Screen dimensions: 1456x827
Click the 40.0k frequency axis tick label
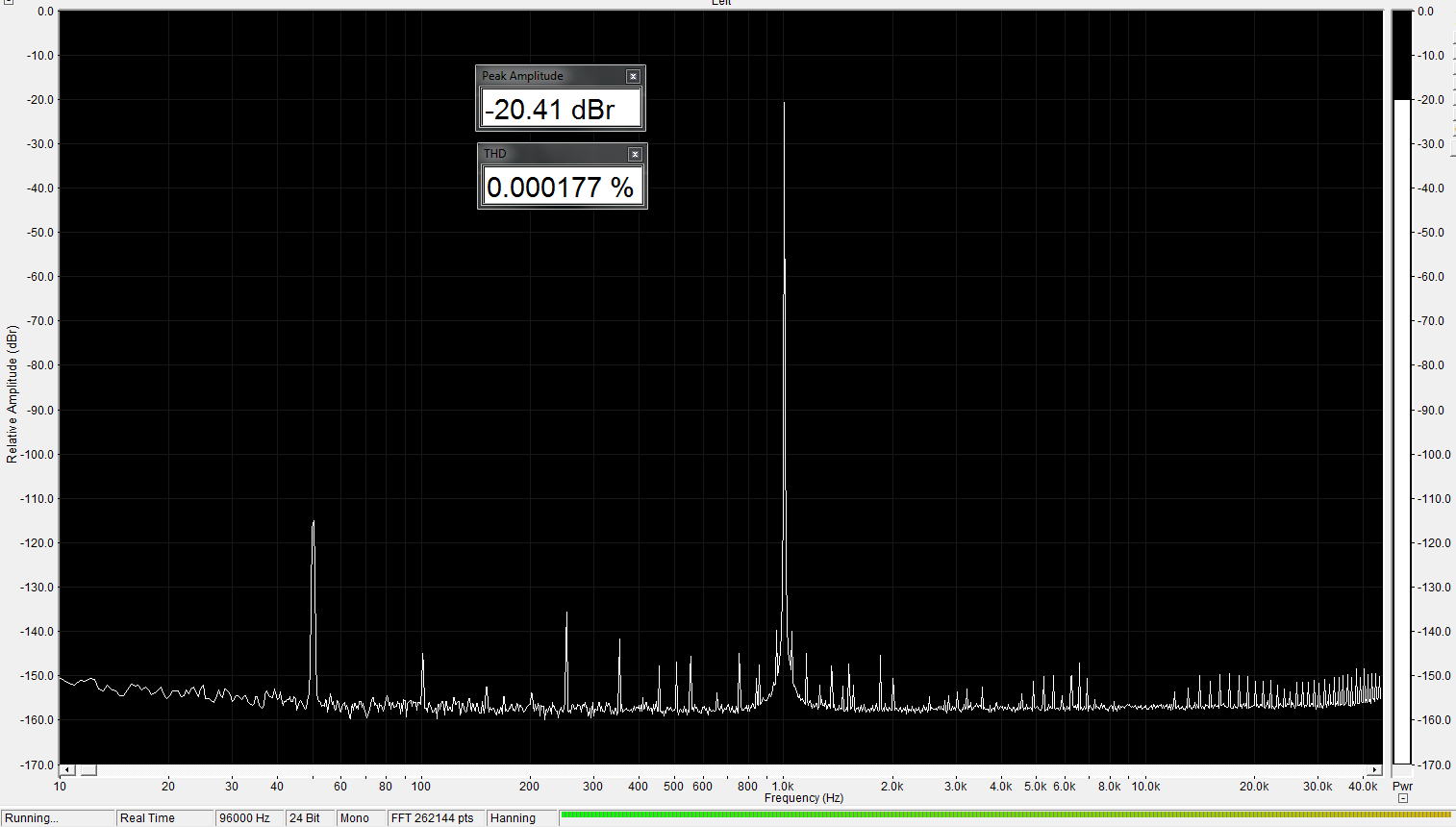(1364, 787)
